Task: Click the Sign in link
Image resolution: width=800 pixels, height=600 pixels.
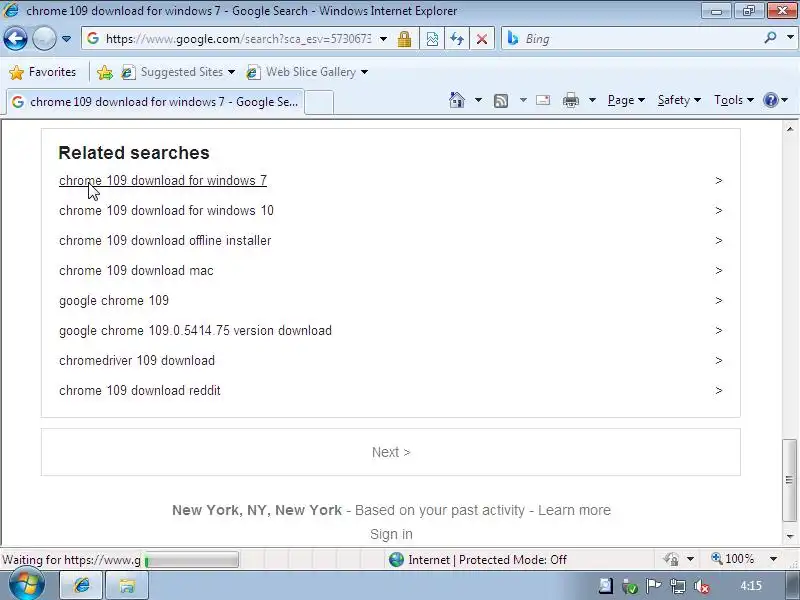Action: (391, 534)
